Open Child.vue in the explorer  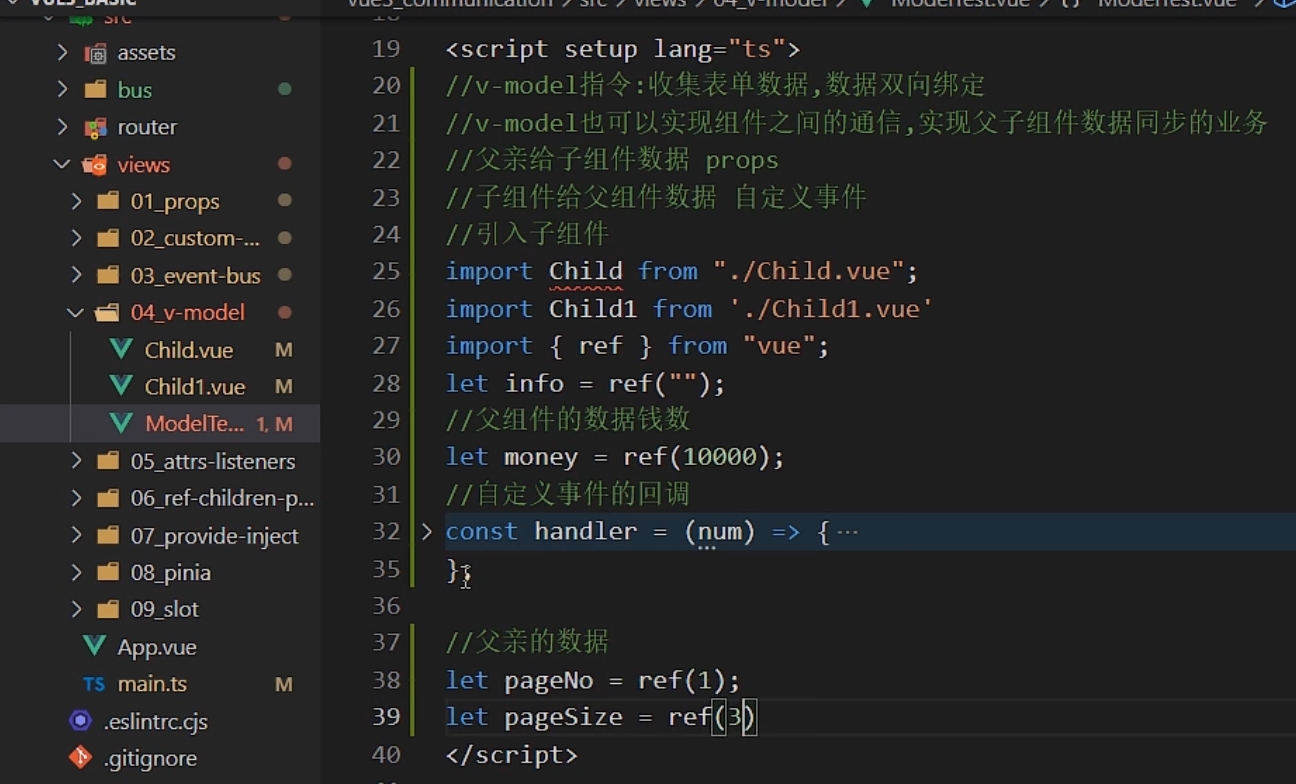[189, 350]
